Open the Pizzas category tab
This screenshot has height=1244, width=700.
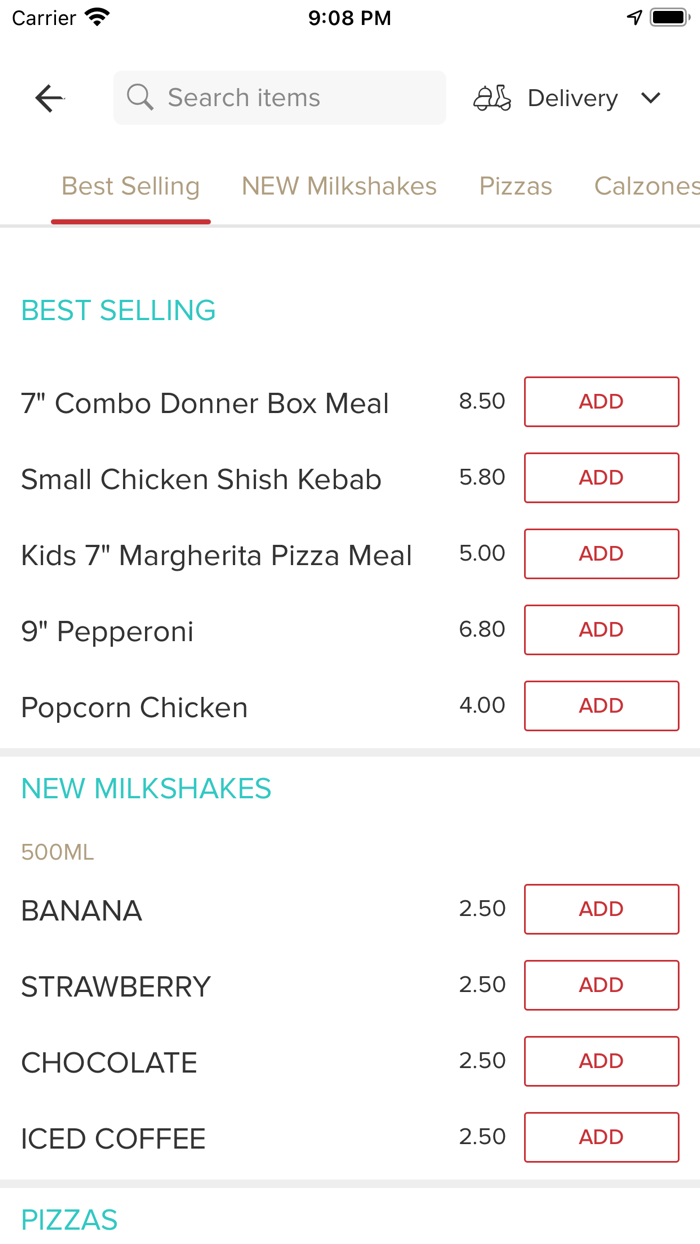point(515,186)
